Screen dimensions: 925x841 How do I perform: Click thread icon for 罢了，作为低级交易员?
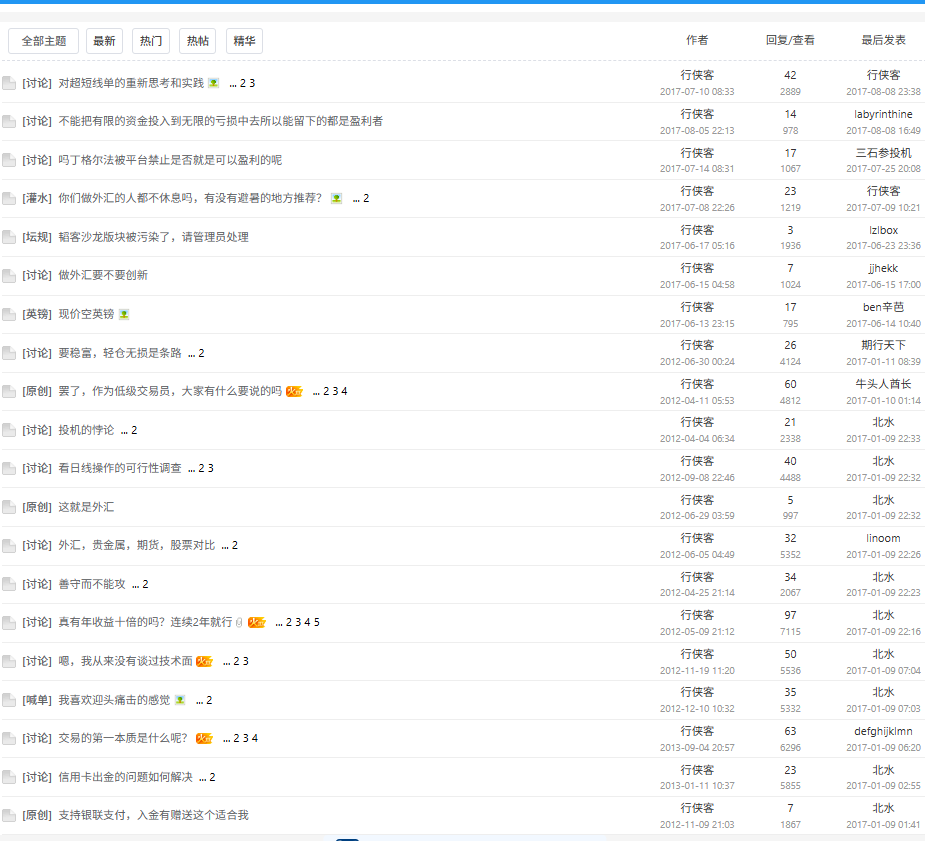coord(9,392)
